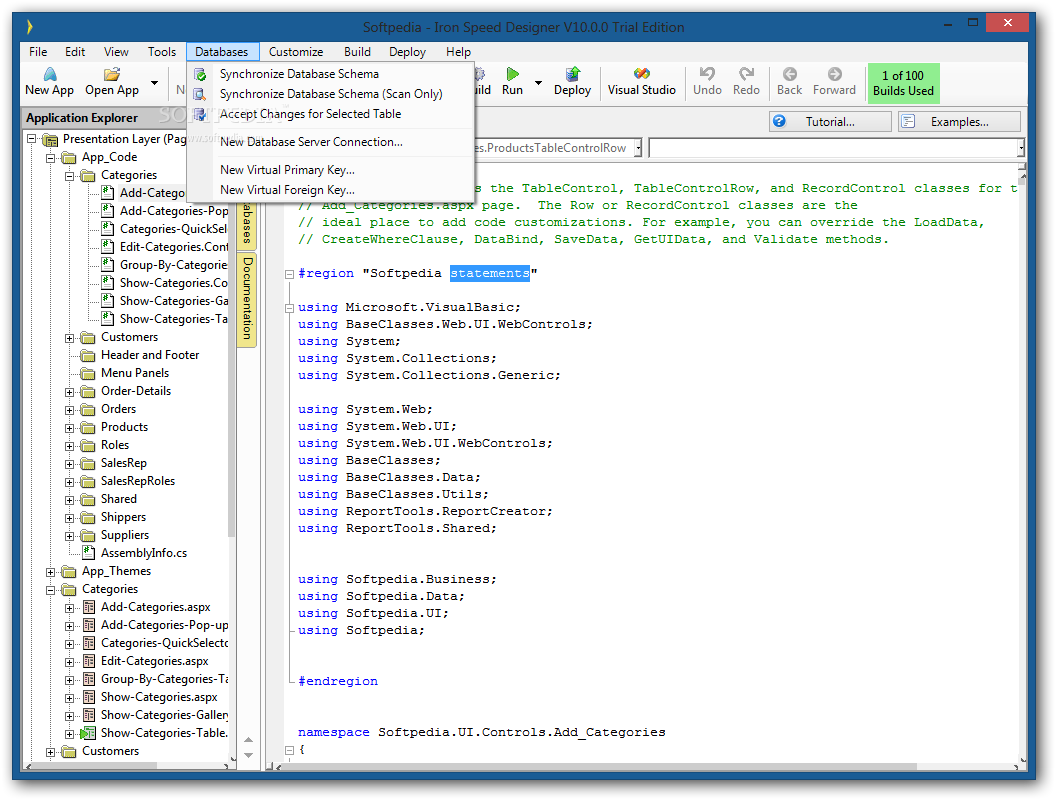Viewport: 1056px width, 800px height.
Task: Click the 1 of 100 Builds Used indicator
Action: [903, 83]
